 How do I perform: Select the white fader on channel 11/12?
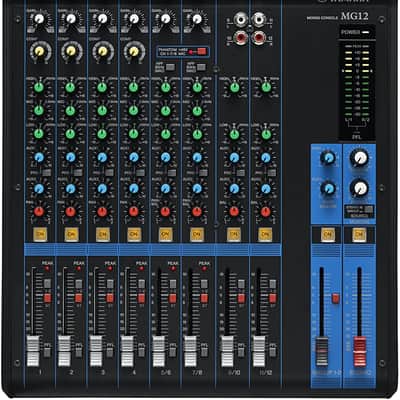tap(259, 351)
